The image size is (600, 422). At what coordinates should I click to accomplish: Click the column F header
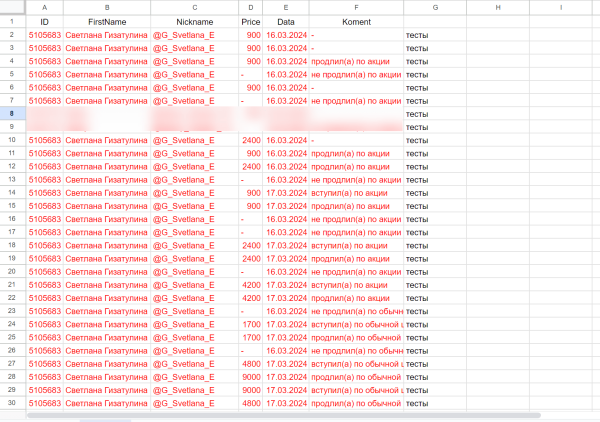point(356,8)
